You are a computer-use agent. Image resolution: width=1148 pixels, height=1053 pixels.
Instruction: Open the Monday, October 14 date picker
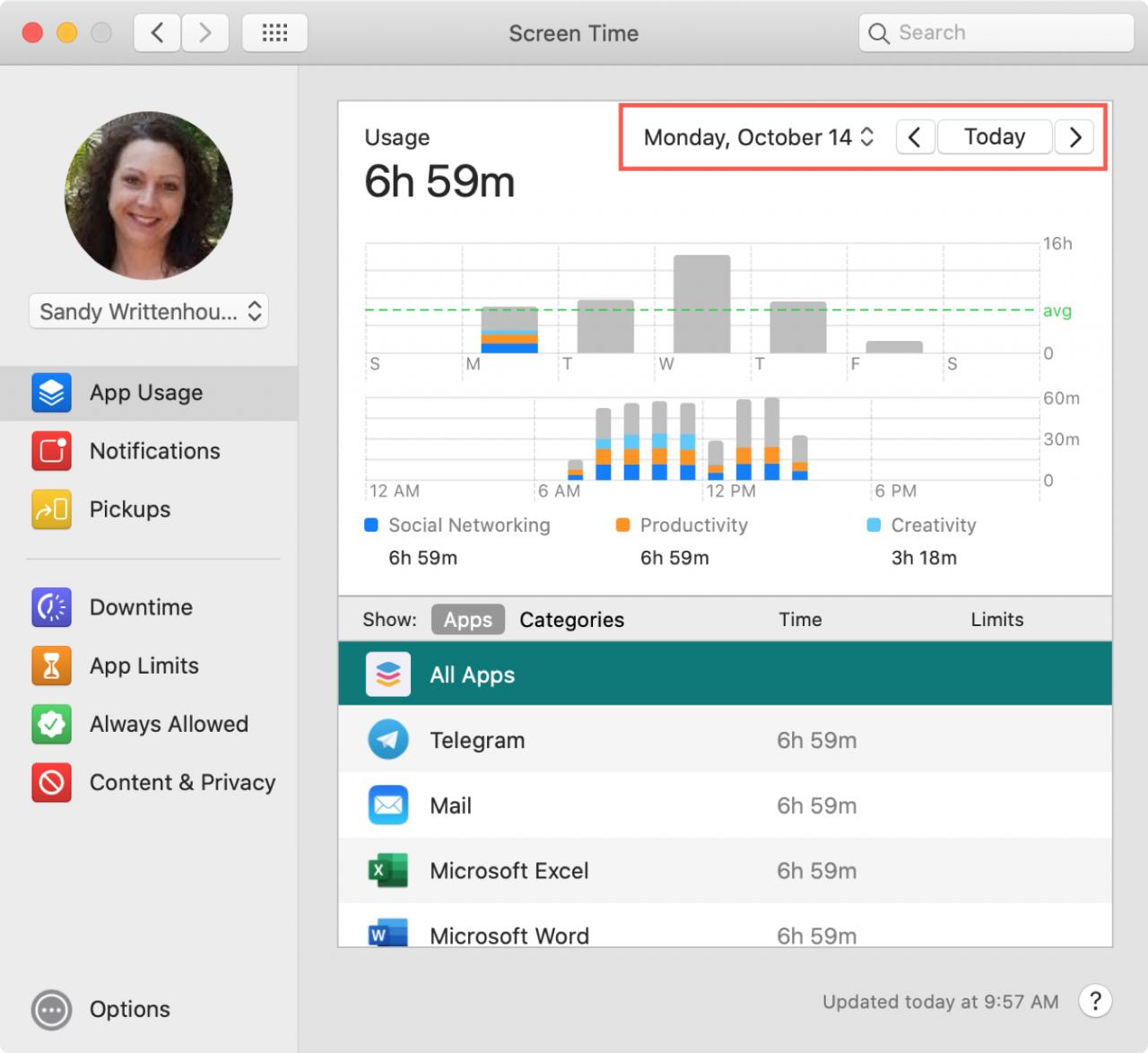759,137
